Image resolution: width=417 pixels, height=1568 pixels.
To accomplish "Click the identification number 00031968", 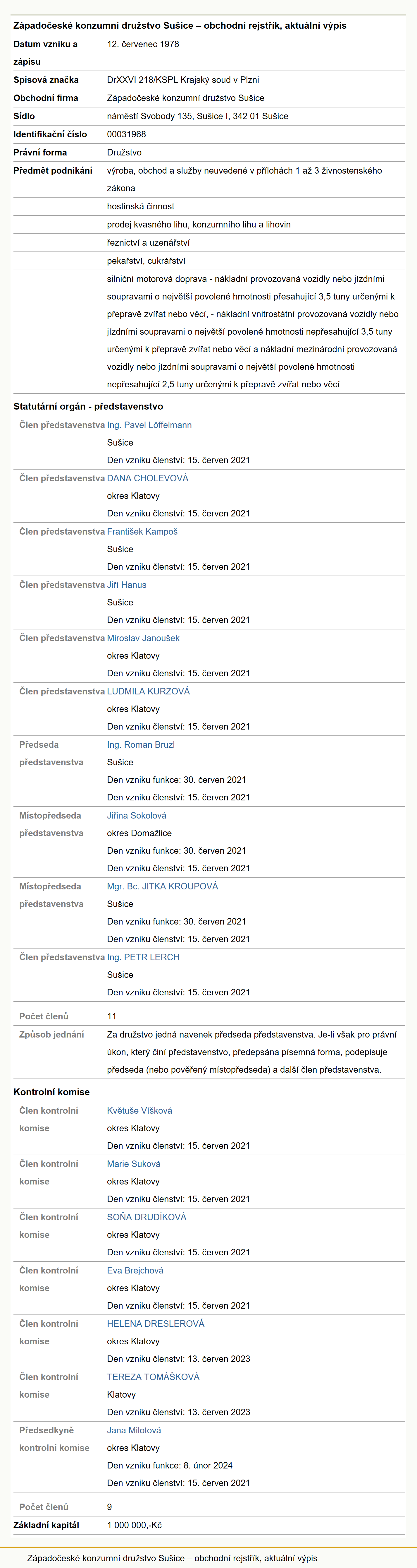I will point(126,135).
